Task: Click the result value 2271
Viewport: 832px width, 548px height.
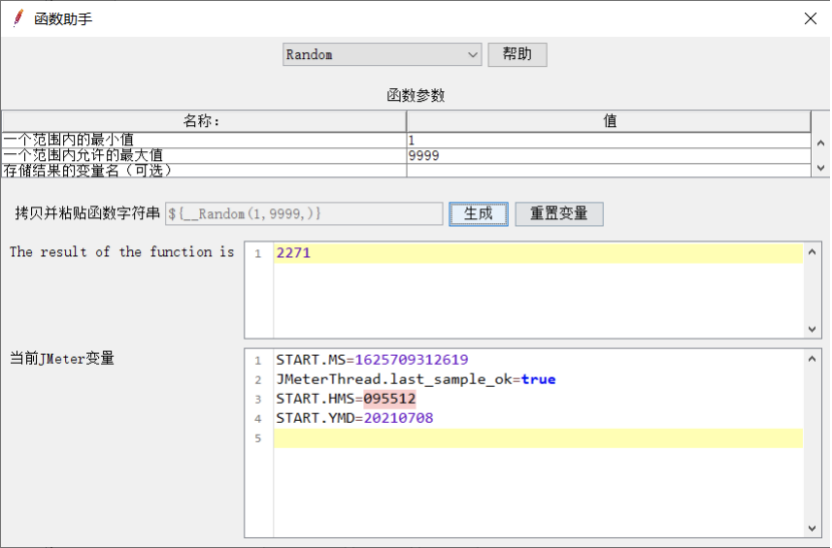Action: (293, 253)
